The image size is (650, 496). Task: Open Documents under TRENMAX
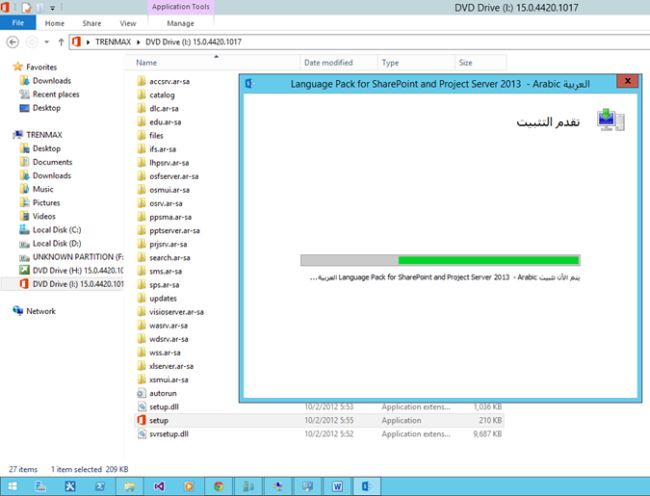52,162
